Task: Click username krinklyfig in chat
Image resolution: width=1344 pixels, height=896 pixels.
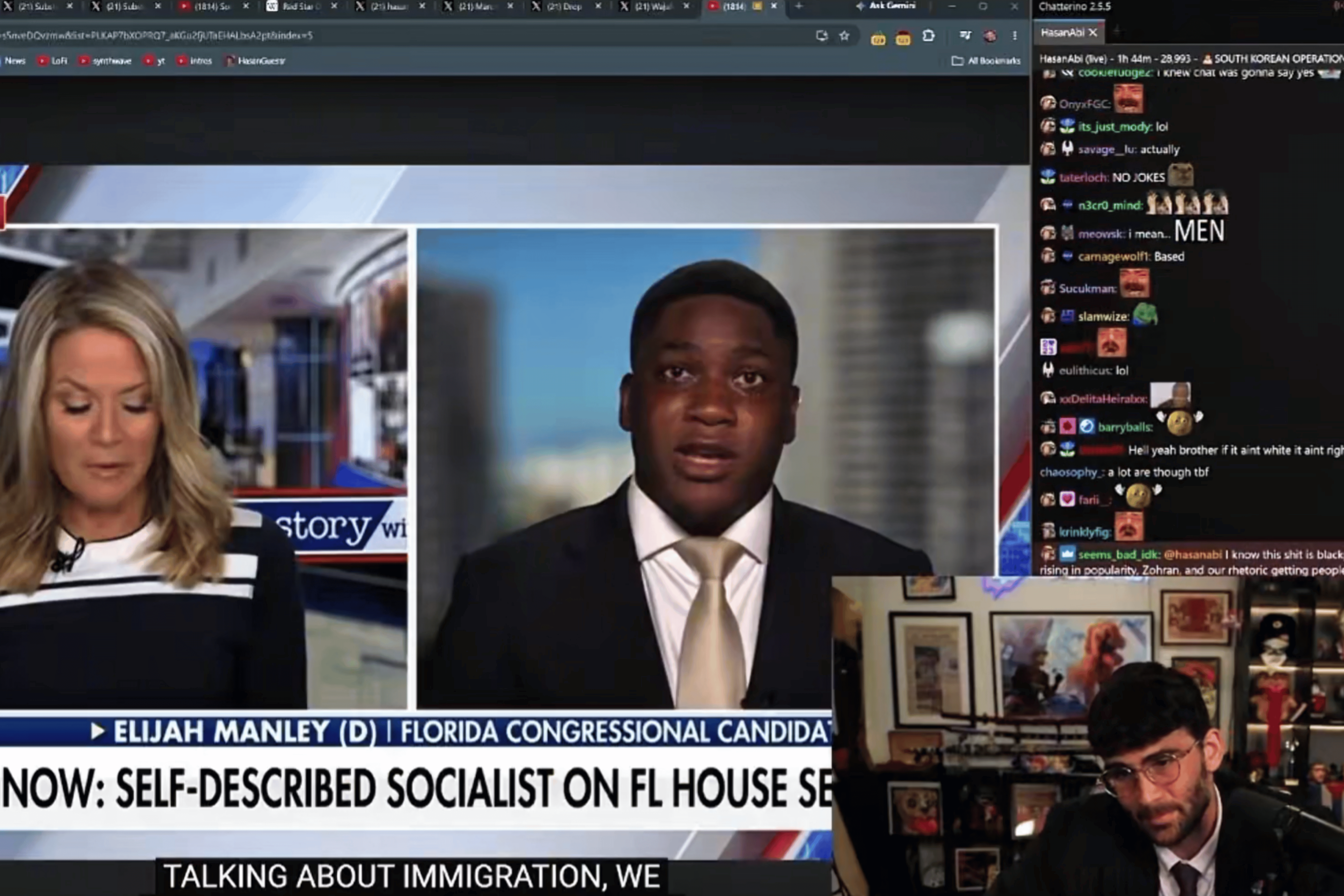Action: pos(1085,532)
